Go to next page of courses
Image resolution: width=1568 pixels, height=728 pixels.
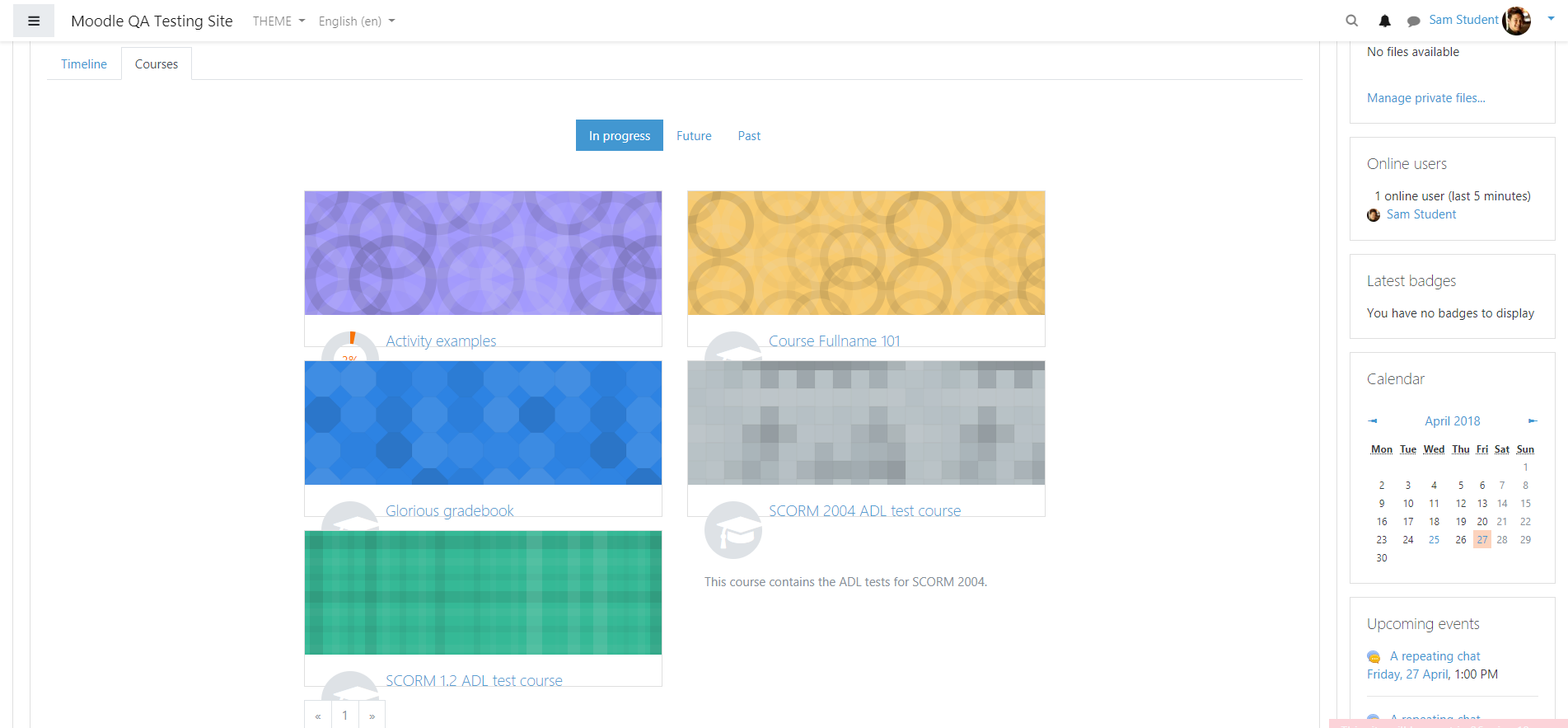pos(372,716)
